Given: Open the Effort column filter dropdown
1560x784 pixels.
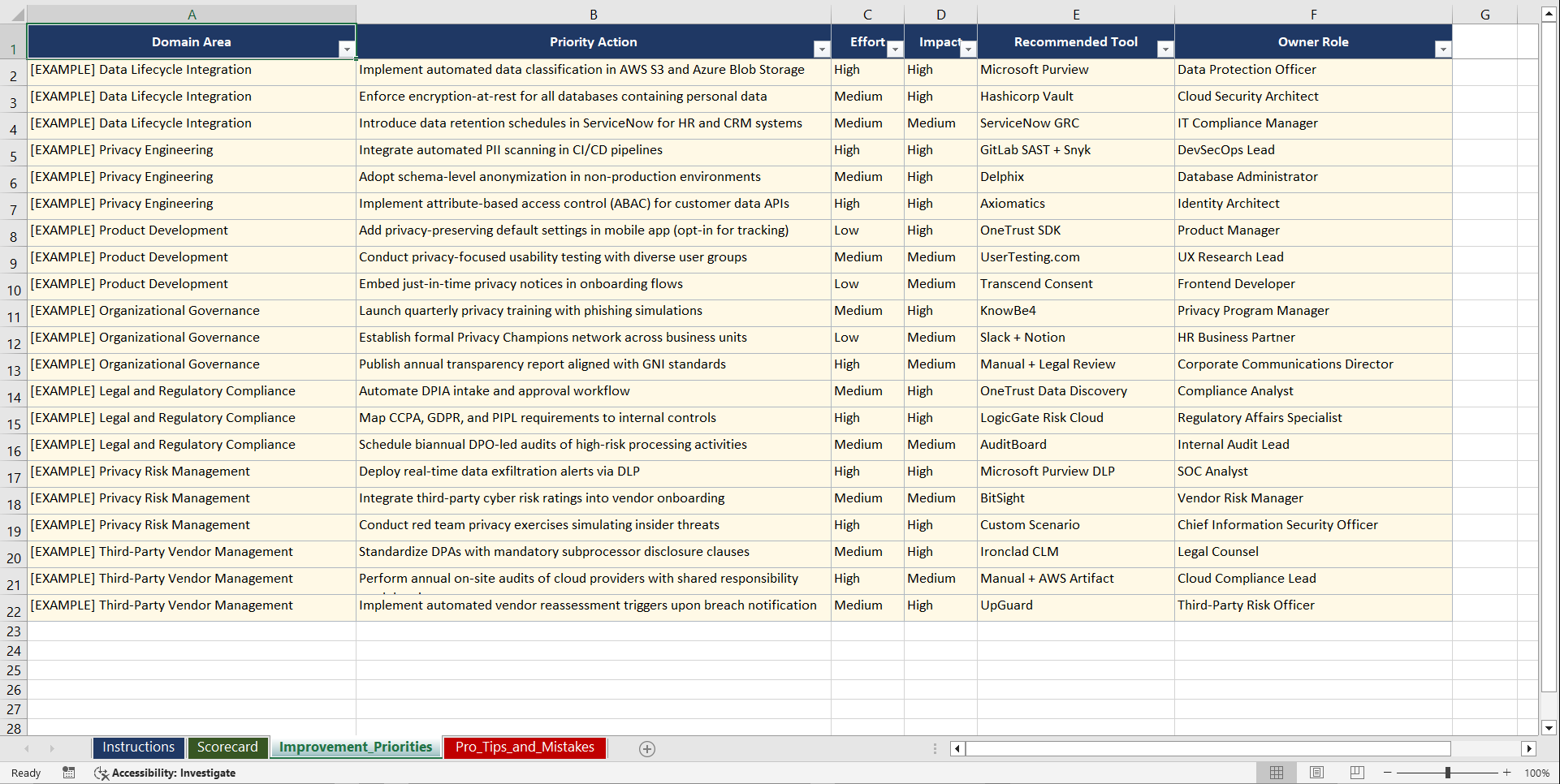Looking at the screenshot, I should 895,50.
